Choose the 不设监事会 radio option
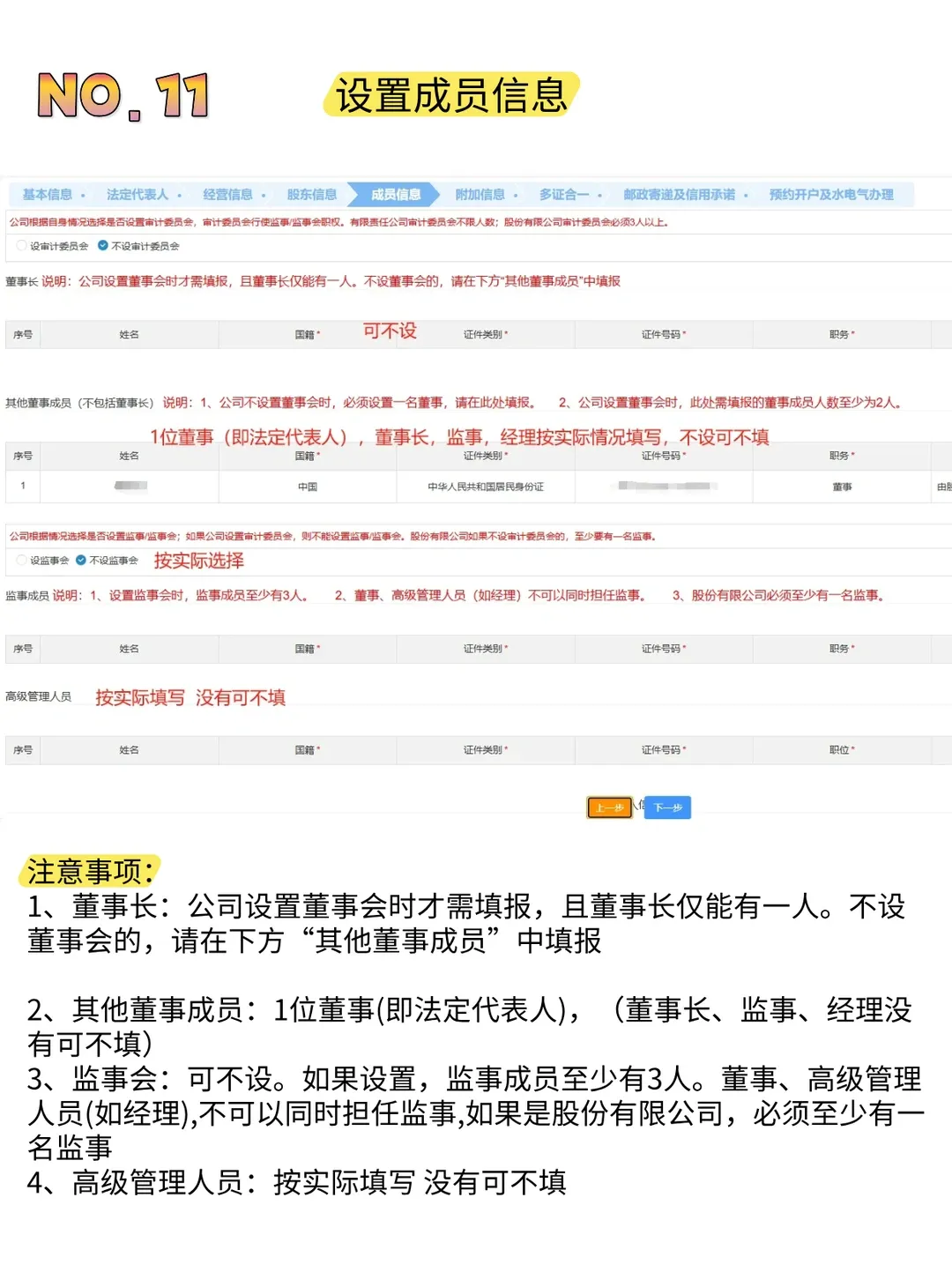952x1272 pixels. click(x=81, y=560)
